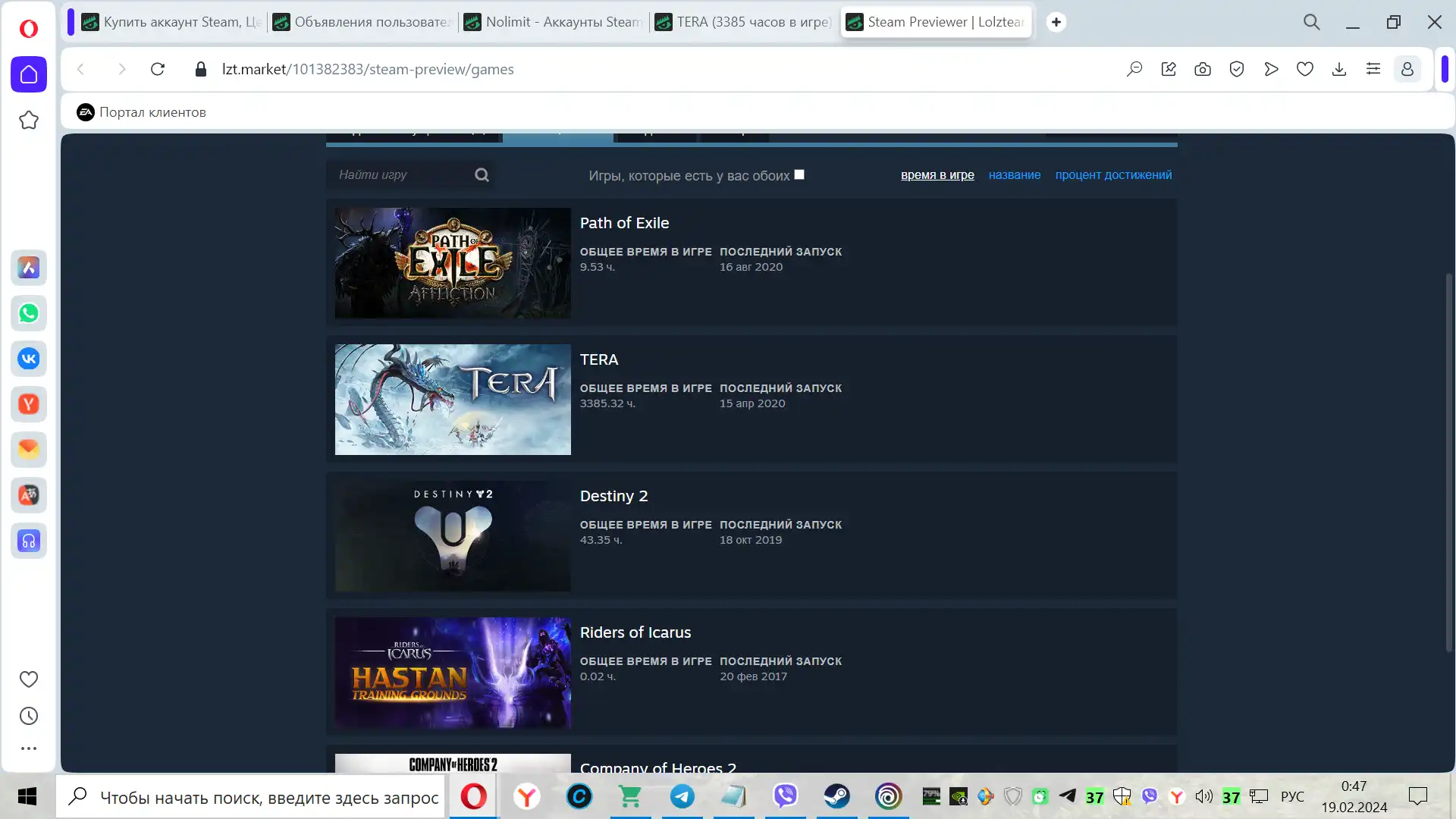Open browsing history clock in the sidebar
The image size is (1456, 819).
29,716
